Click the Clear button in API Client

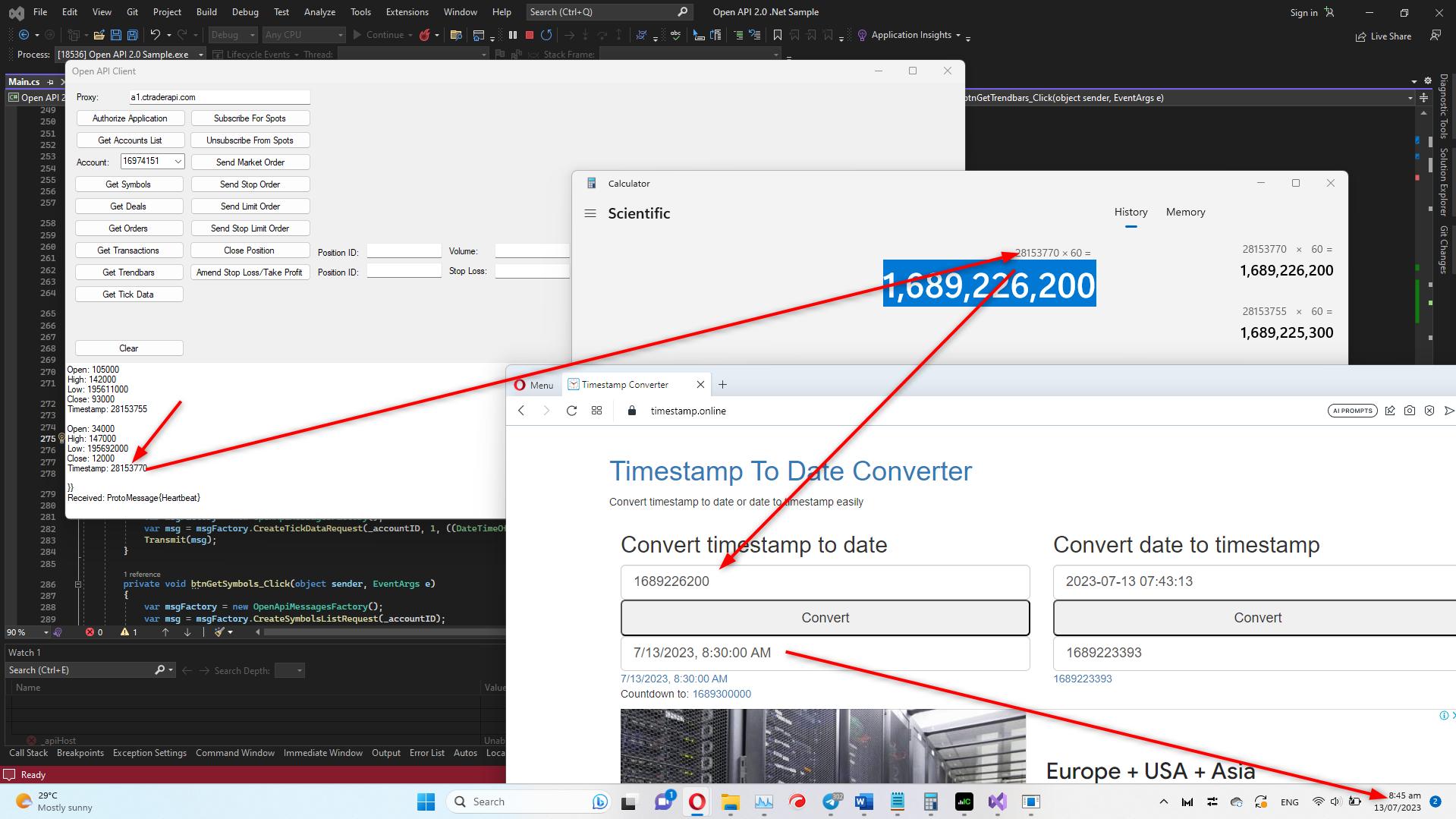coord(128,348)
